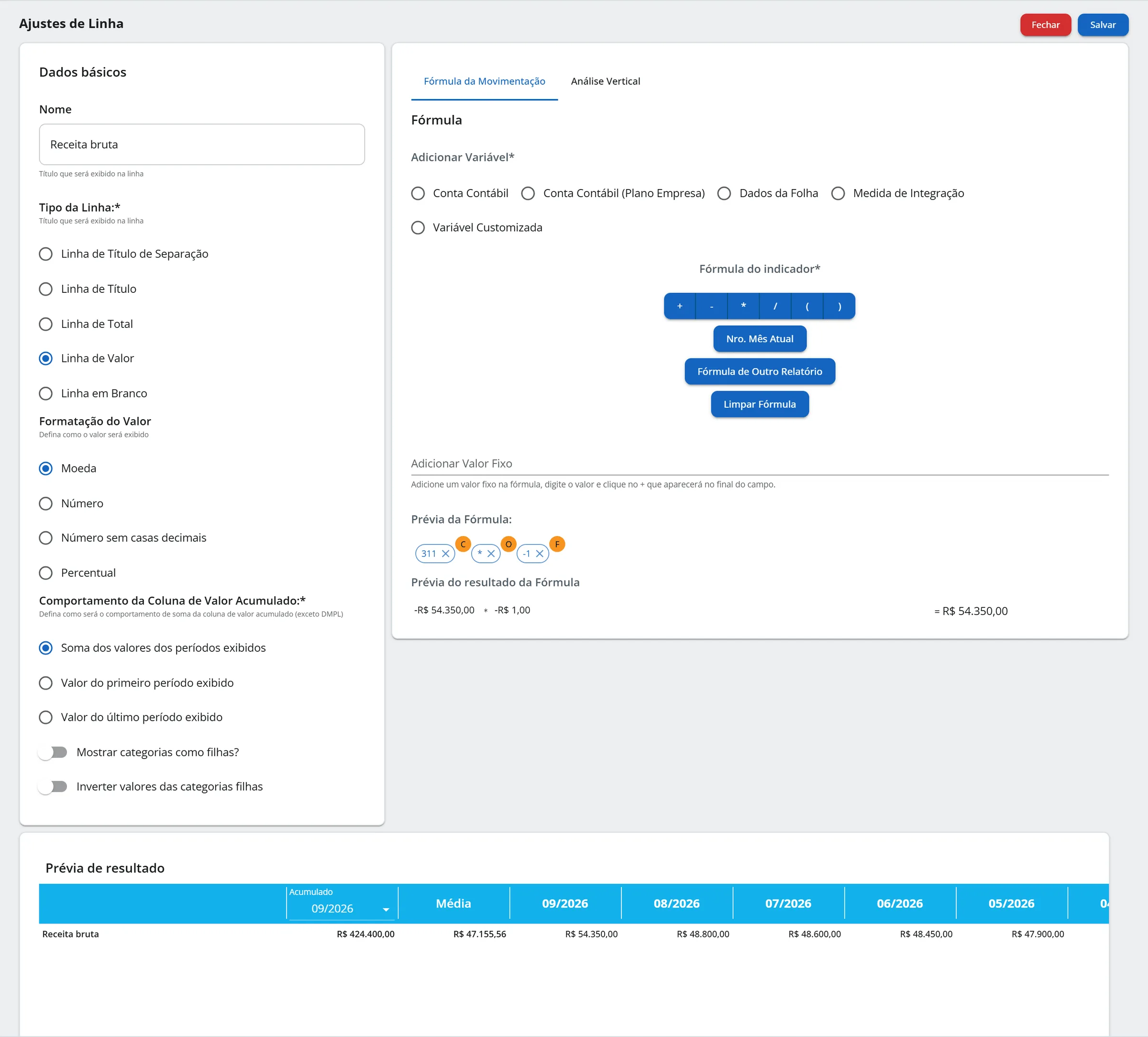Open Fórmula da Movimentação tab
1148x1037 pixels.
484,81
